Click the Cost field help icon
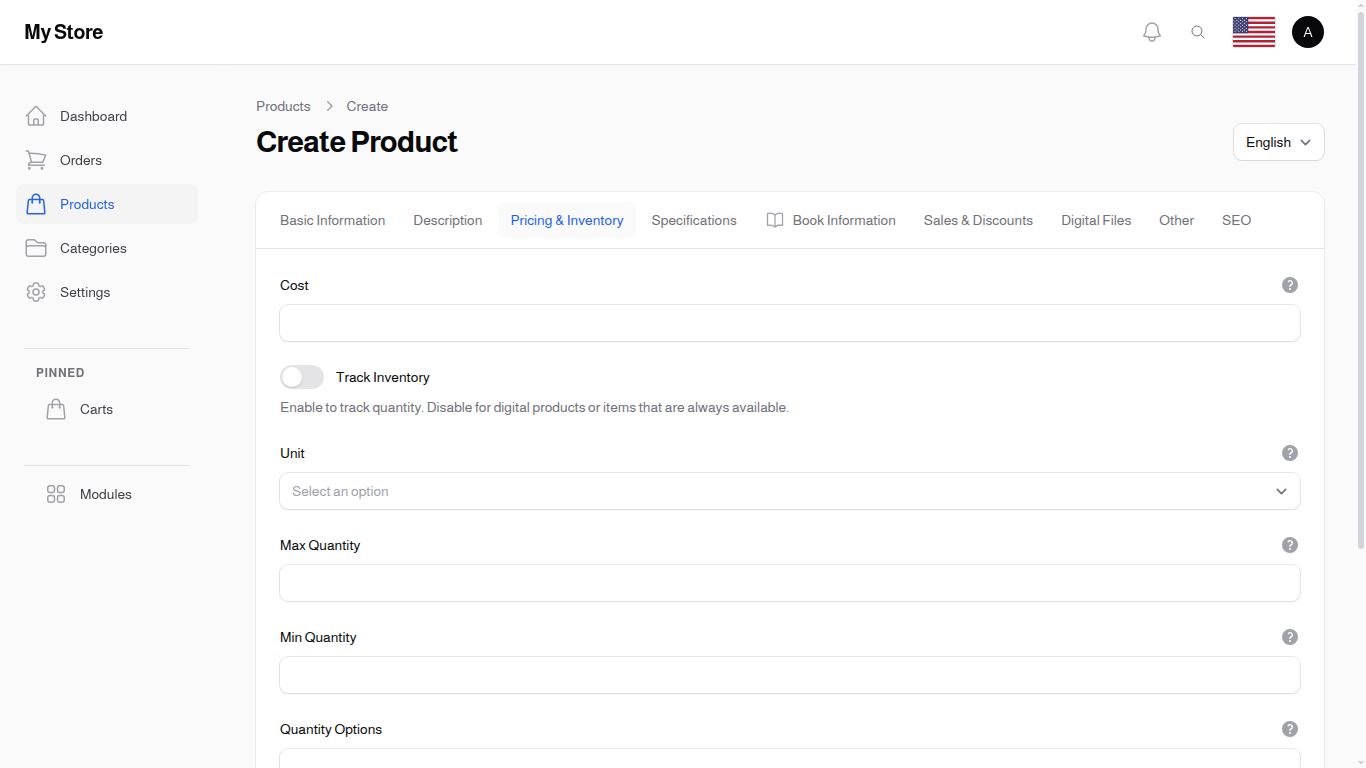 [1289, 285]
